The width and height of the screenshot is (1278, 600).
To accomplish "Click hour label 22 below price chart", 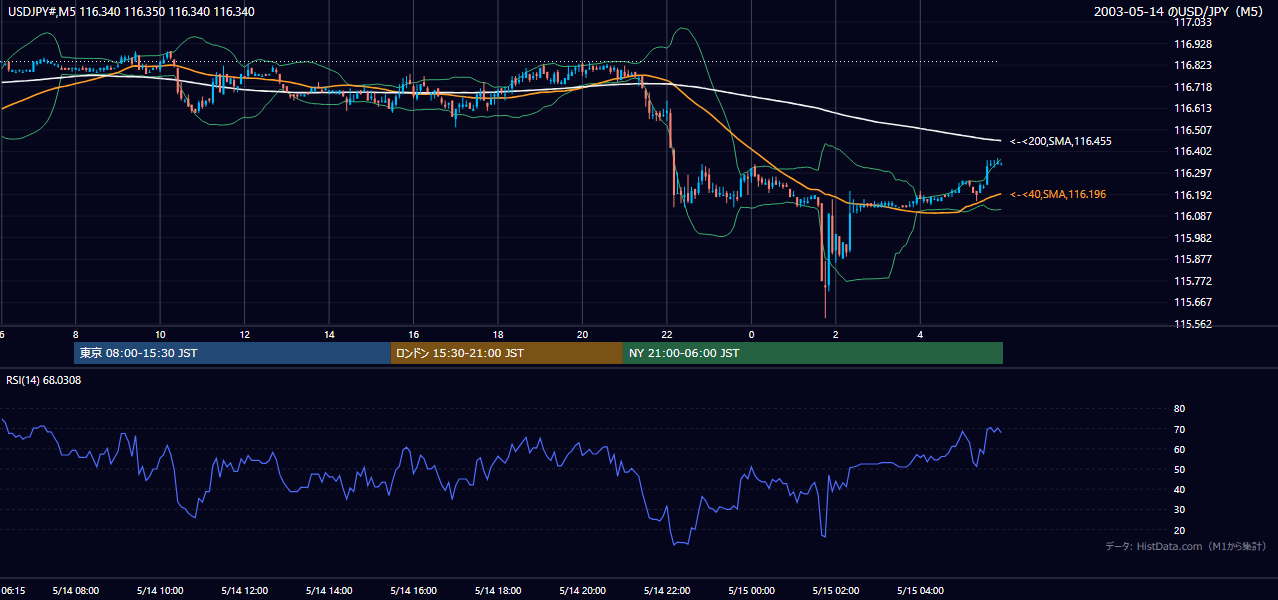I will (667, 334).
